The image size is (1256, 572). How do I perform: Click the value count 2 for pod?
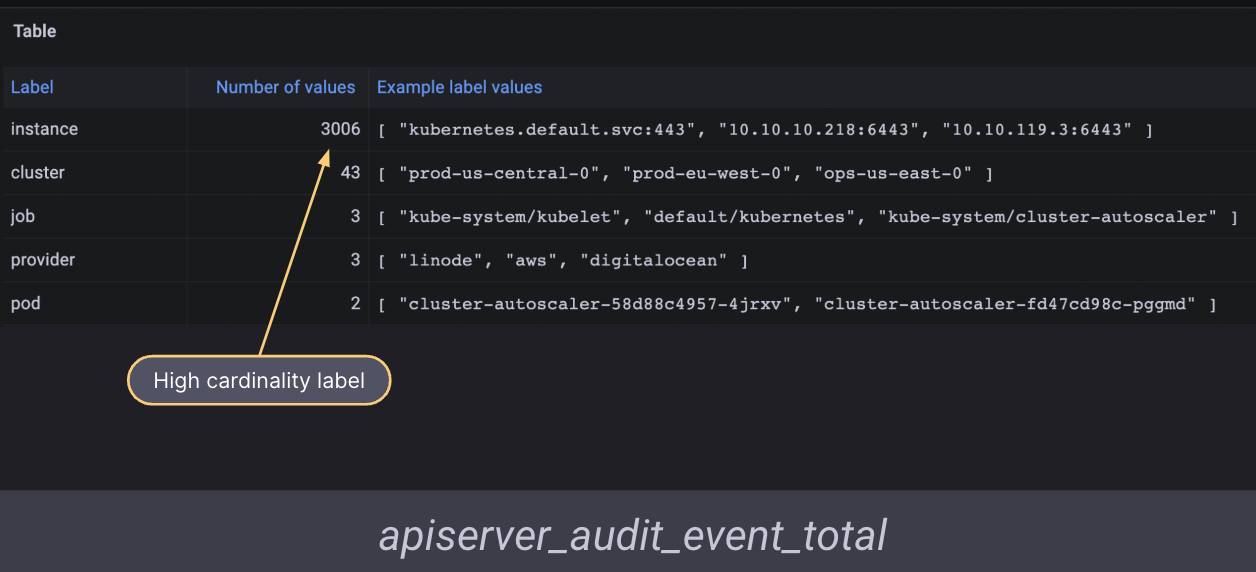click(x=355, y=303)
